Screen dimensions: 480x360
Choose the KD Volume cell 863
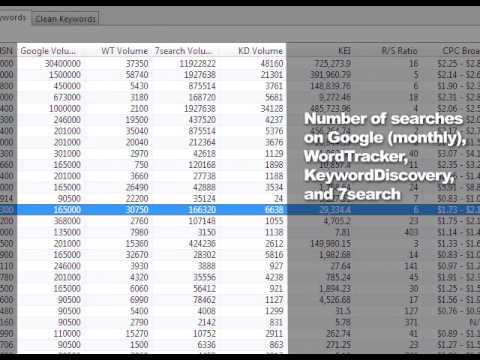276,345
